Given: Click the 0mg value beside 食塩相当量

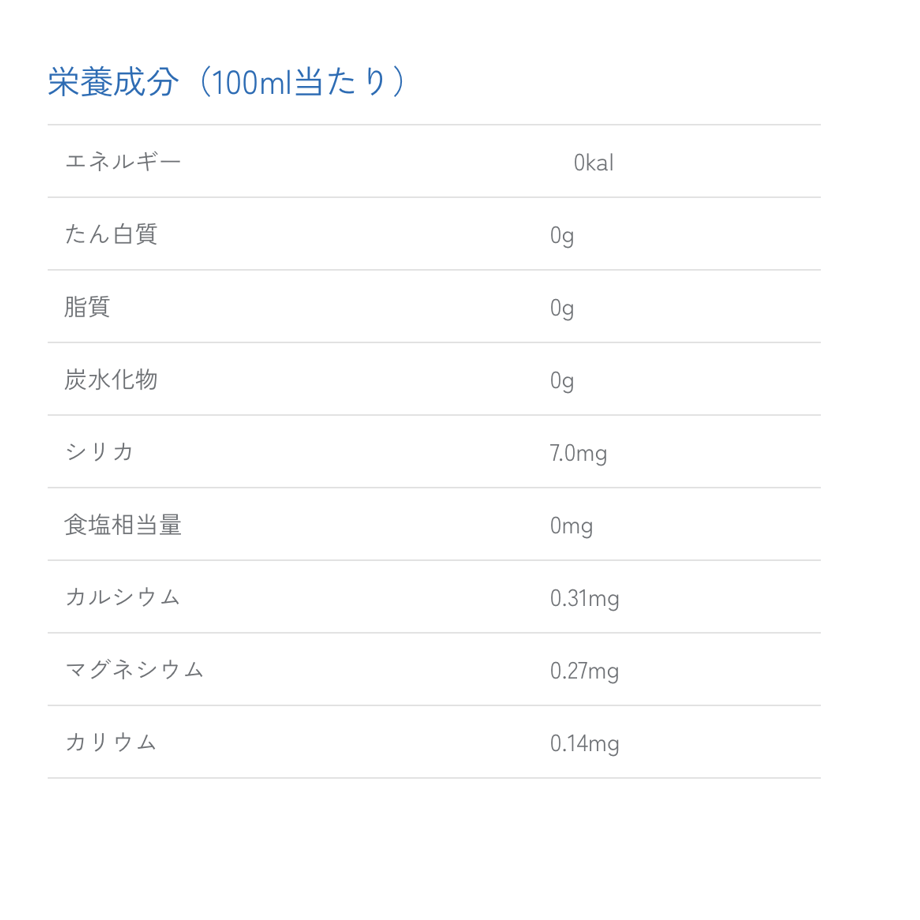Looking at the screenshot, I should (571, 526).
